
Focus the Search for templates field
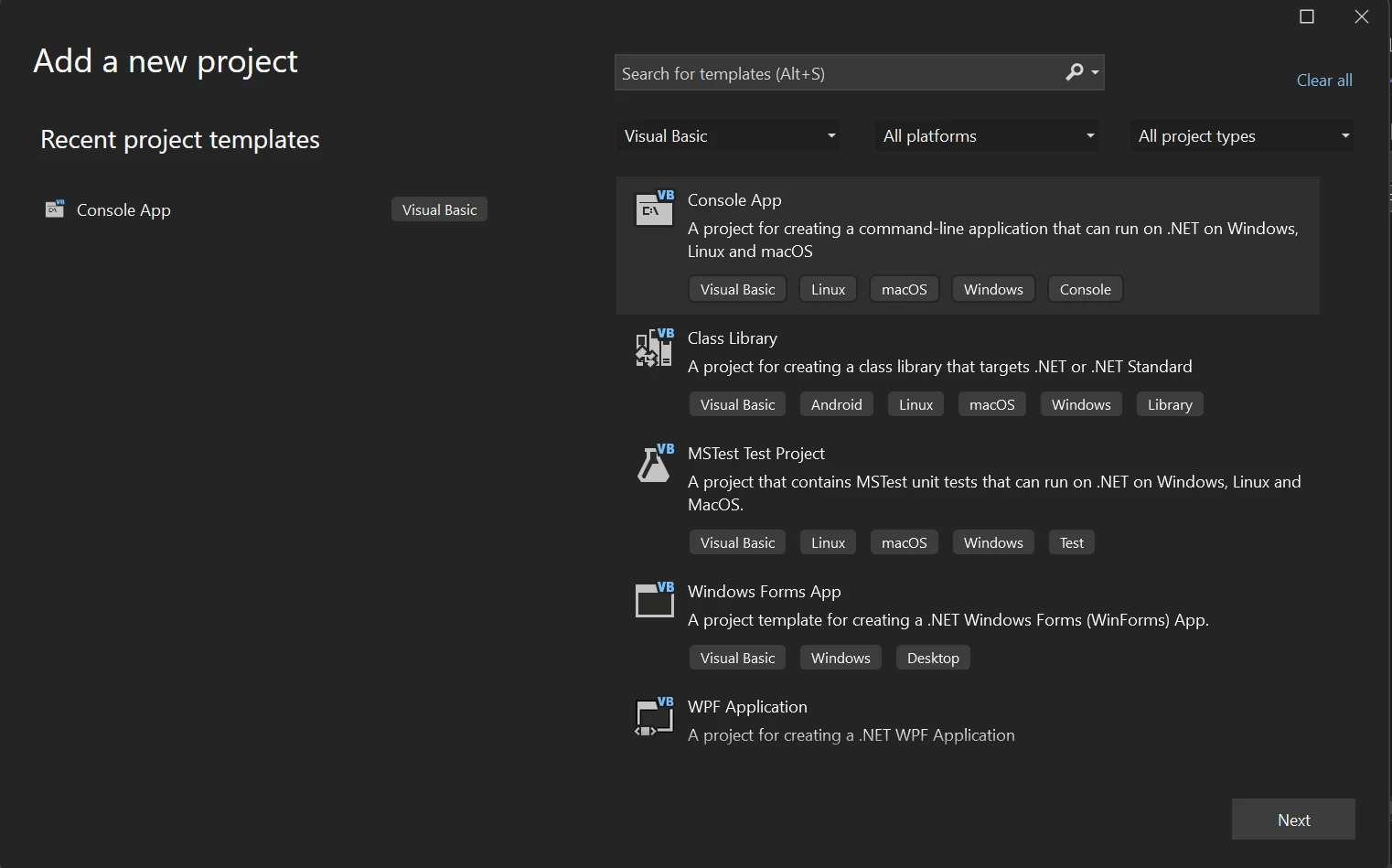click(x=837, y=73)
